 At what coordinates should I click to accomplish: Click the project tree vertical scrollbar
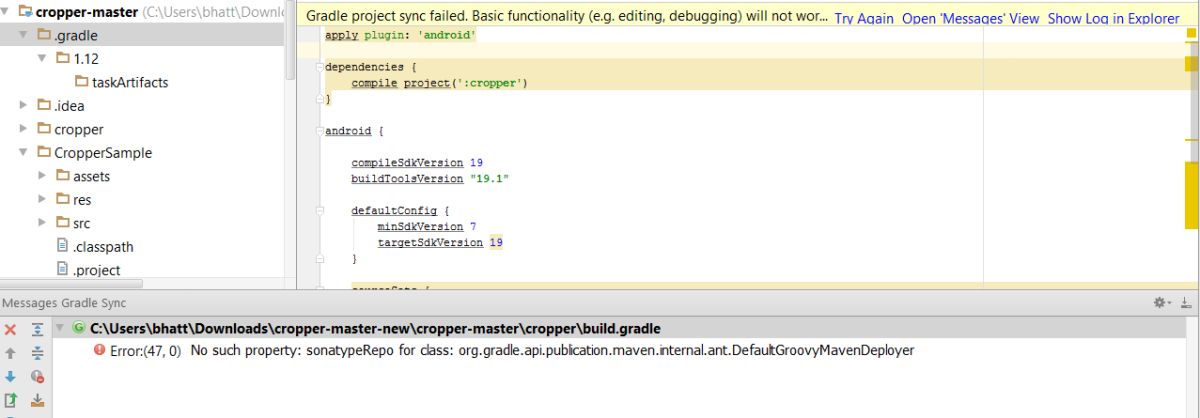[x=291, y=40]
